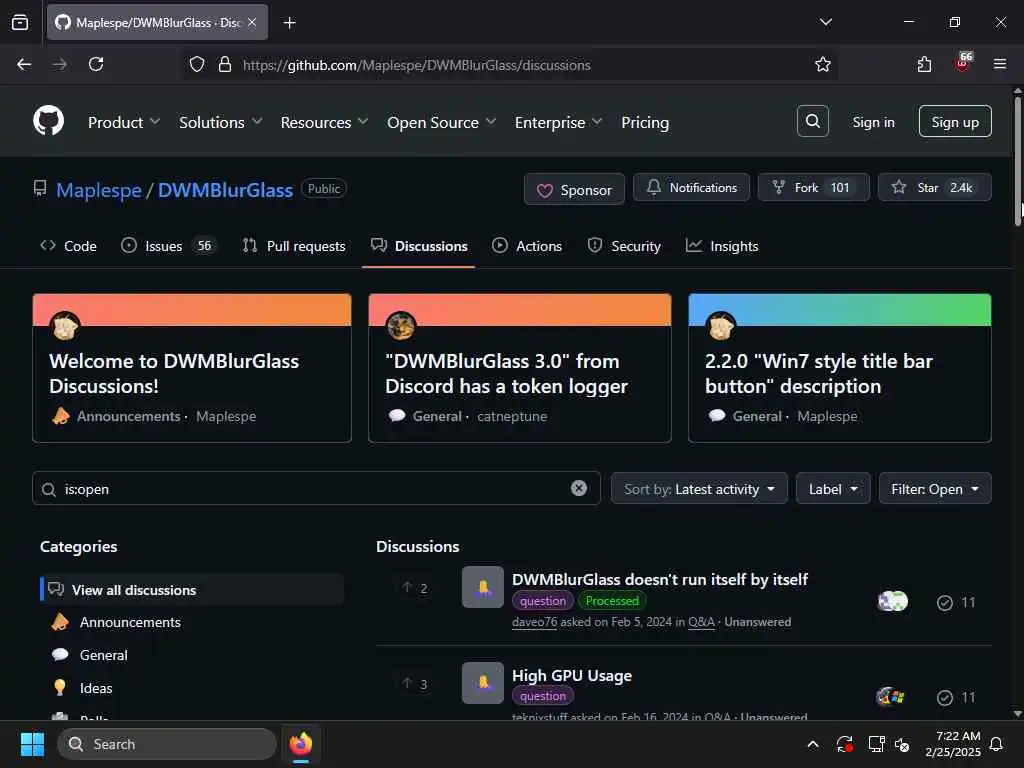The height and width of the screenshot is (768, 1024).
Task: Open a new browser tab
Action: click(x=289, y=23)
